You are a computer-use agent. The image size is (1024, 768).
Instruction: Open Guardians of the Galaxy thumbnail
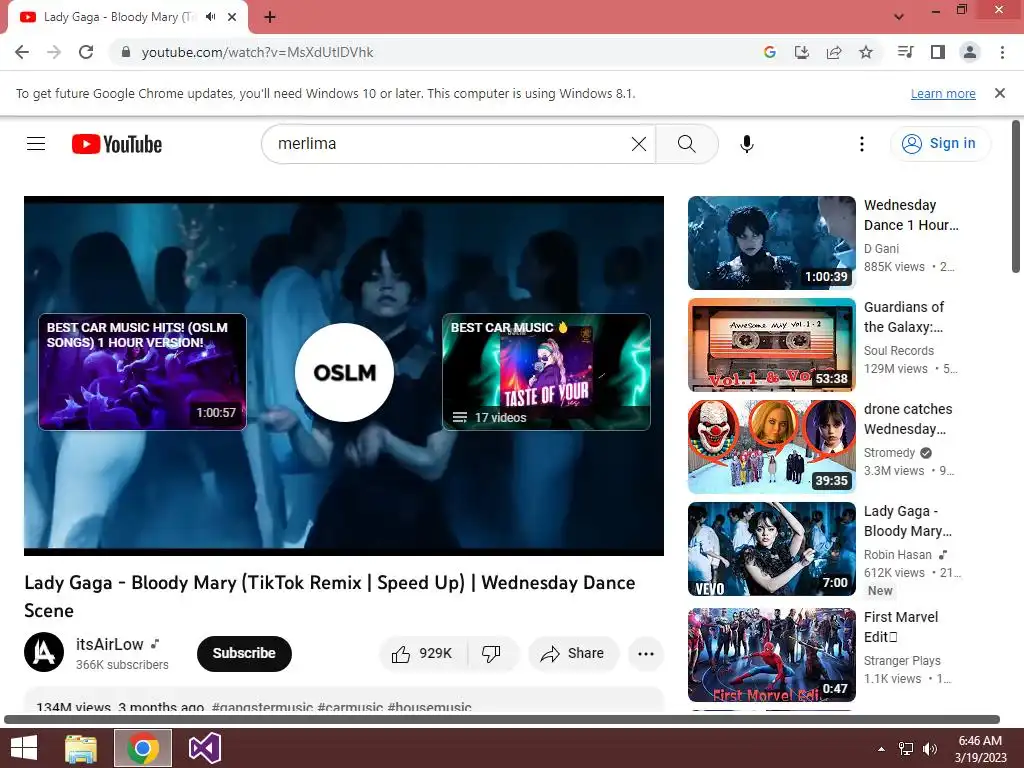point(771,345)
